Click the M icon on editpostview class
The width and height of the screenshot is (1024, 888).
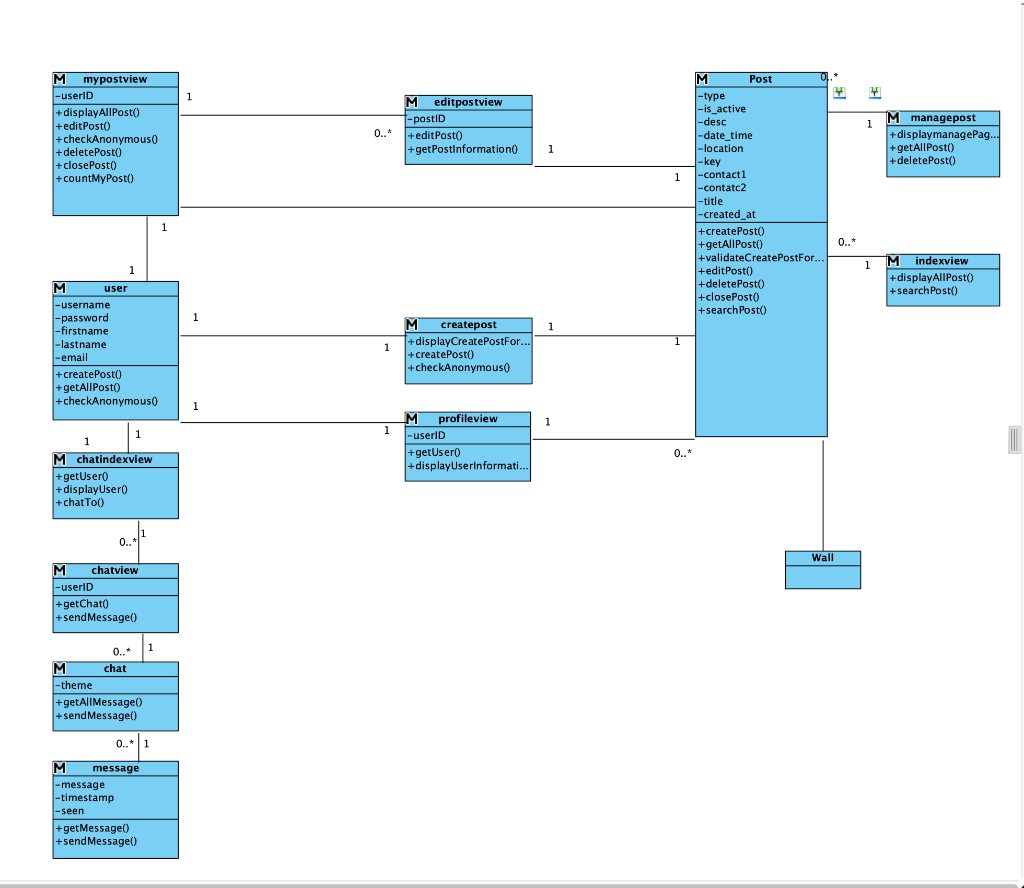(410, 101)
